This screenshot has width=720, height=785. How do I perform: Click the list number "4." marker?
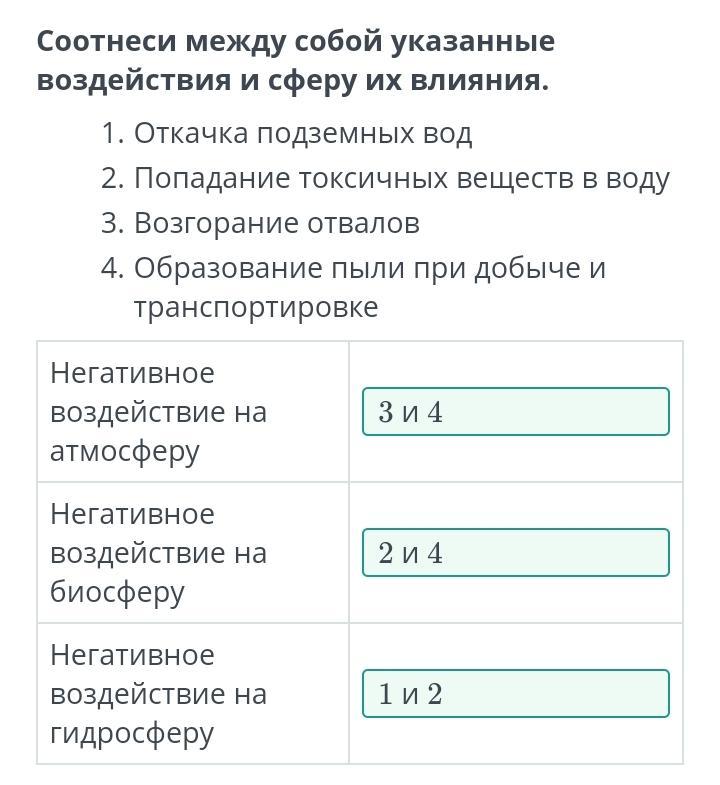coord(111,268)
